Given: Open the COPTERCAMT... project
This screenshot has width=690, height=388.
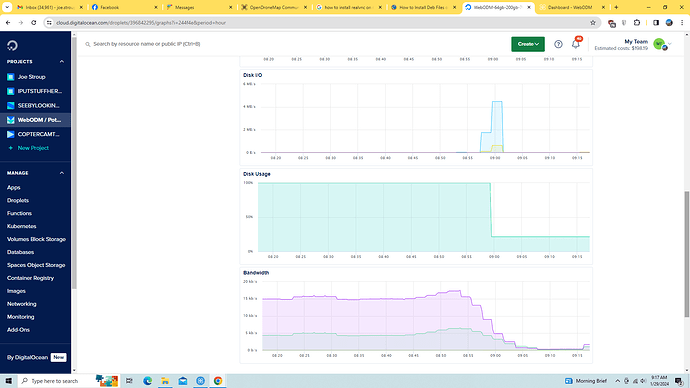Looking at the screenshot, I should click(39, 134).
